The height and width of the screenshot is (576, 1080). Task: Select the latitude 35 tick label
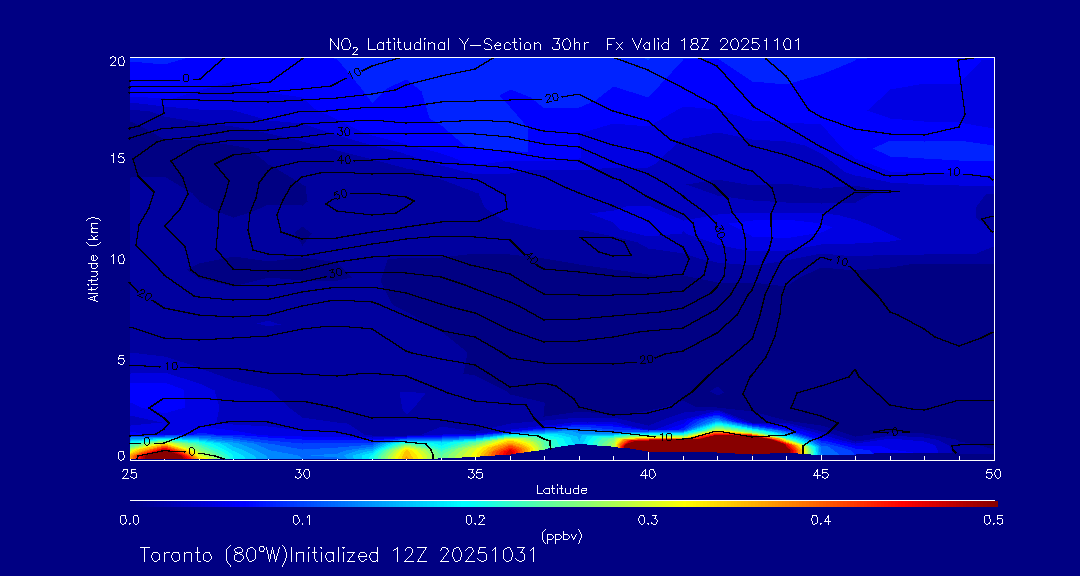(x=475, y=472)
